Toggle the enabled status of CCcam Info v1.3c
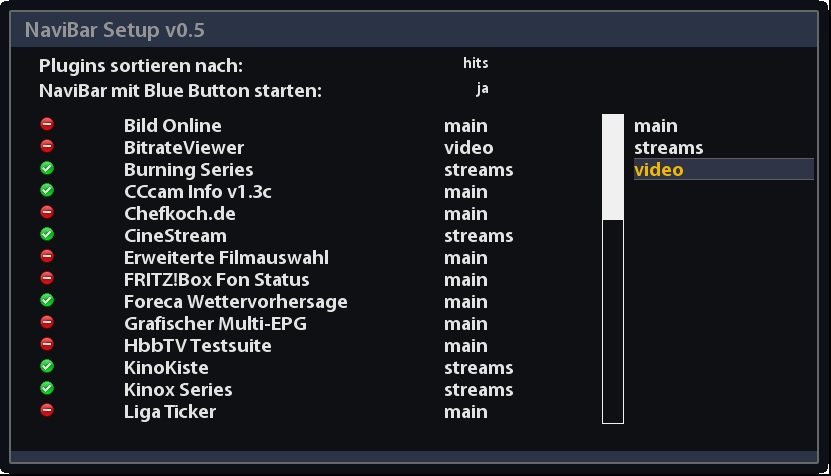This screenshot has width=831, height=476. point(47,190)
